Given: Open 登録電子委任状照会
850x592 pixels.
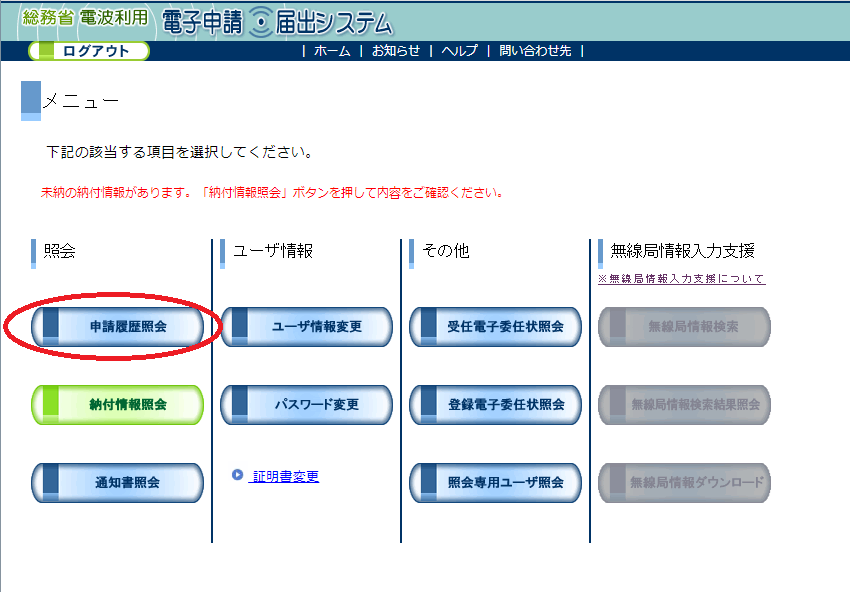Looking at the screenshot, I should click(495, 405).
